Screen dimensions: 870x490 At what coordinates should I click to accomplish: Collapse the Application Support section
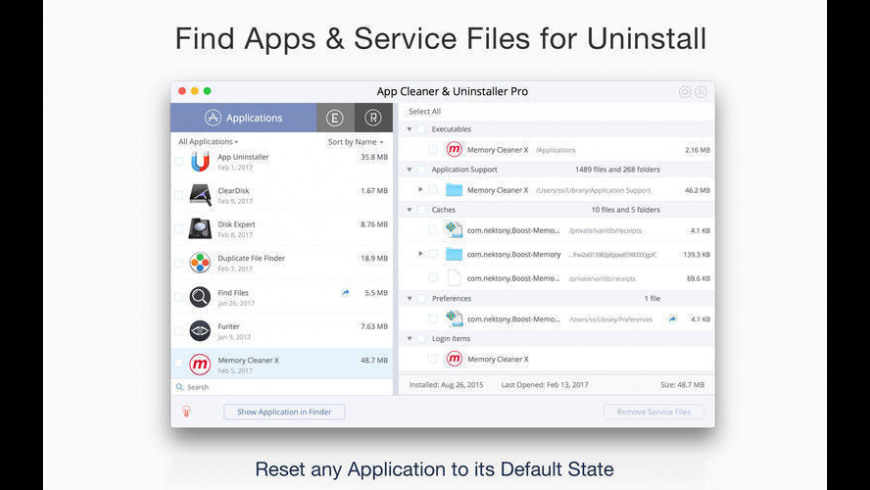(409, 170)
